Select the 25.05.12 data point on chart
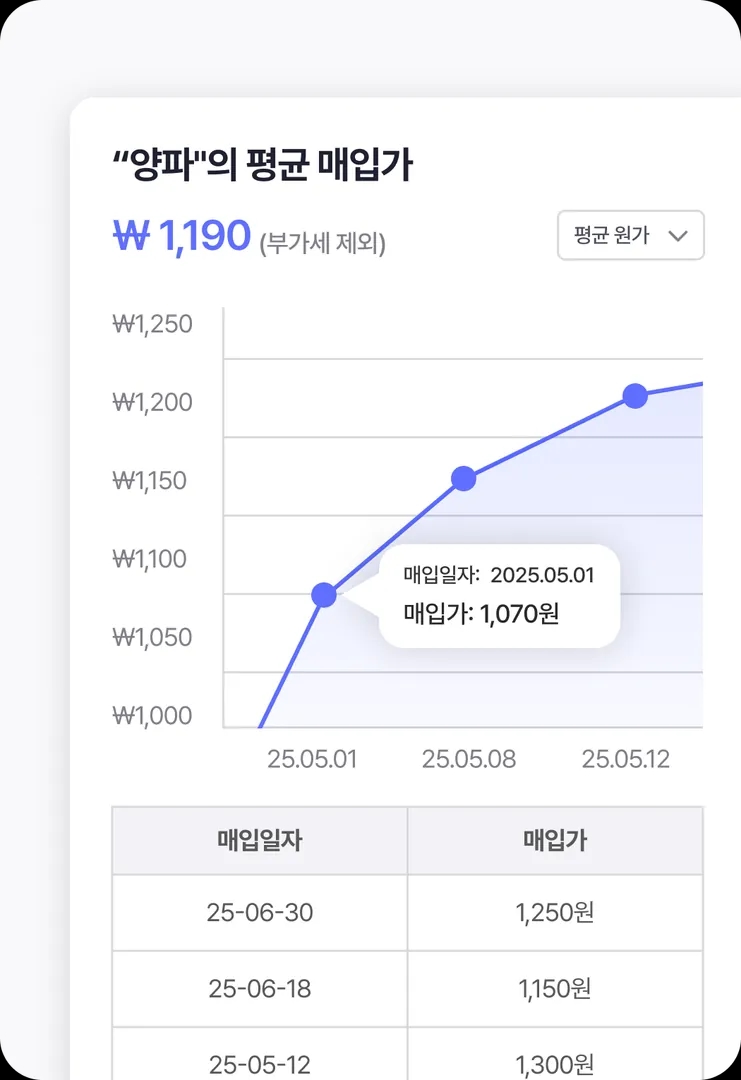741x1080 pixels. (635, 396)
